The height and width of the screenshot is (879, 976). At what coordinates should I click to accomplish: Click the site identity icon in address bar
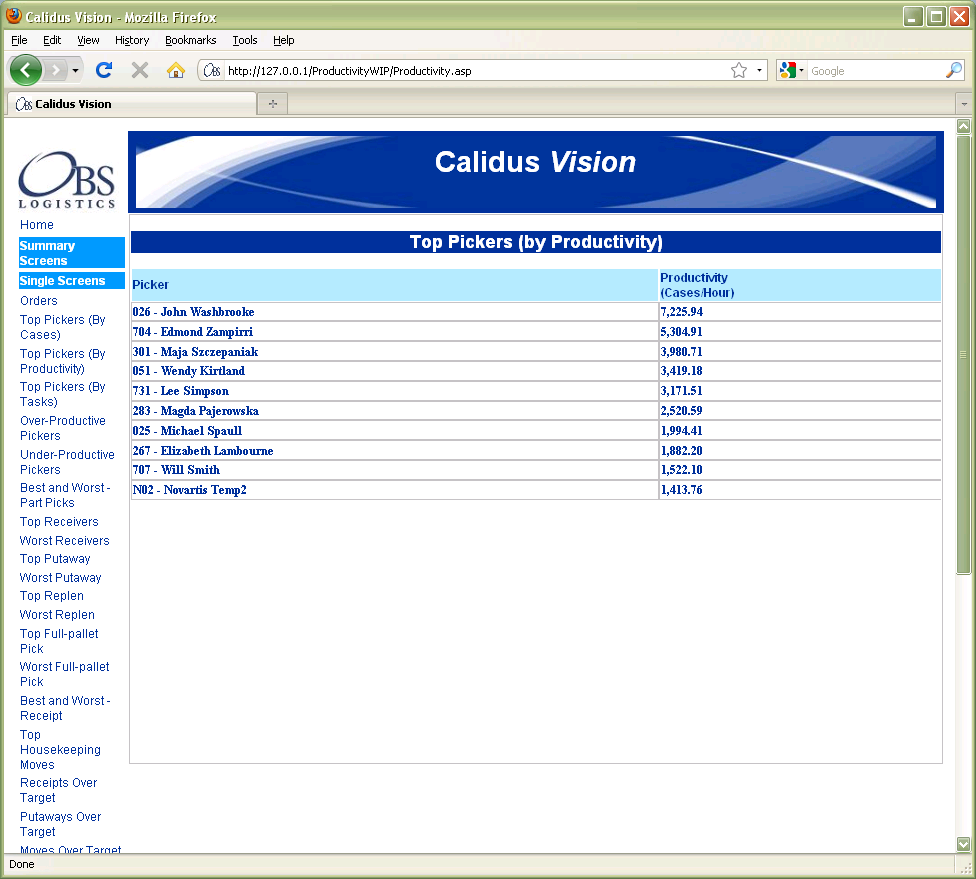(212, 71)
